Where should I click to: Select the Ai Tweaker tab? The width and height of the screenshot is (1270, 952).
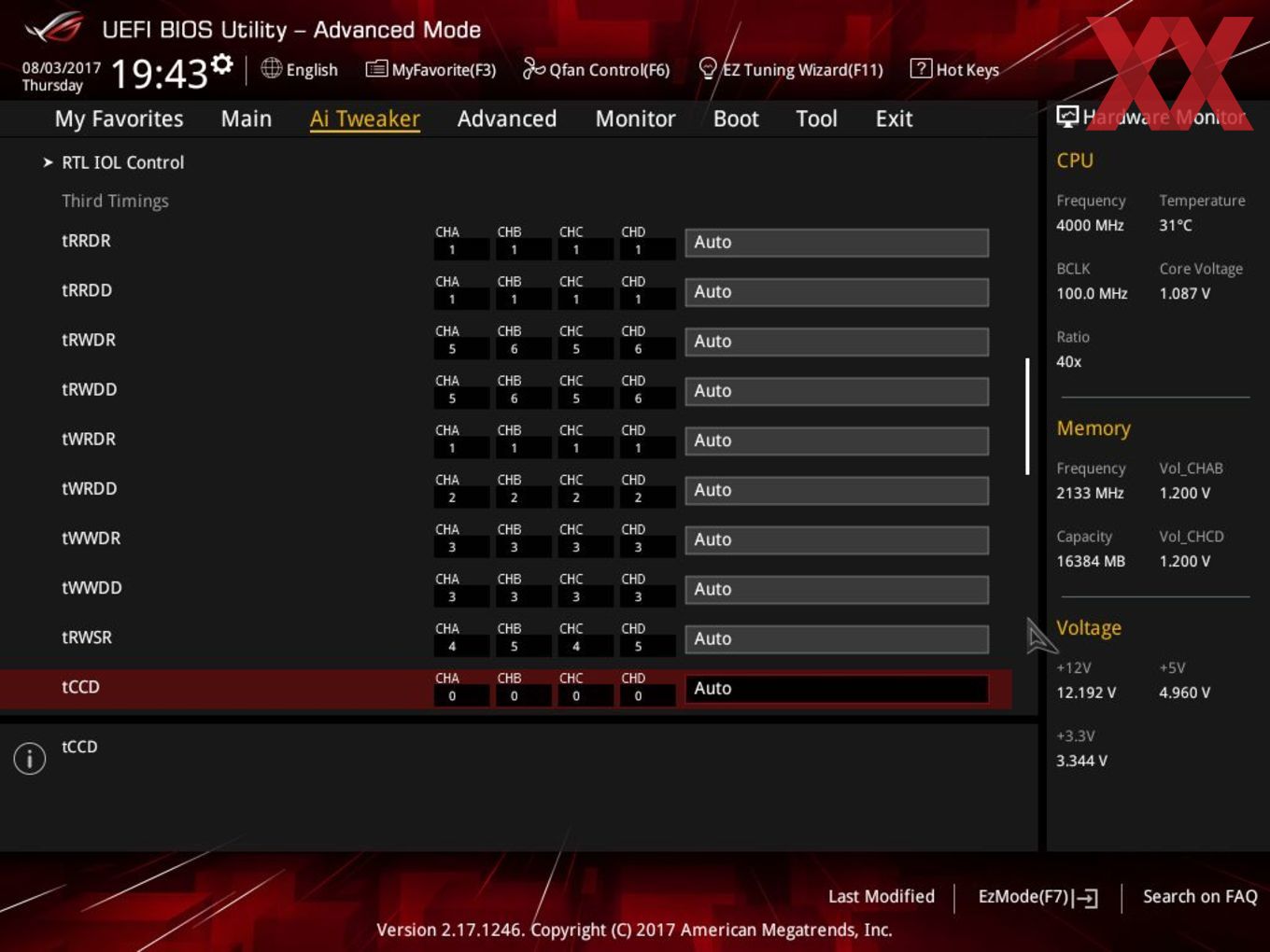365,119
